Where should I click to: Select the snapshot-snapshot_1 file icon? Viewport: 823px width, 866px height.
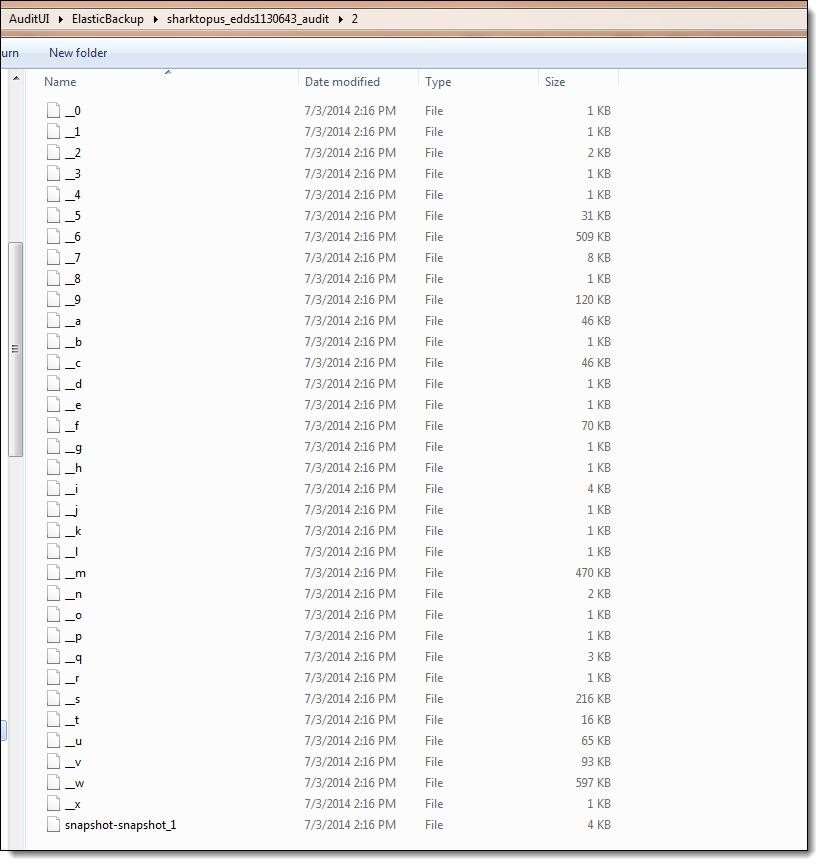(x=54, y=825)
